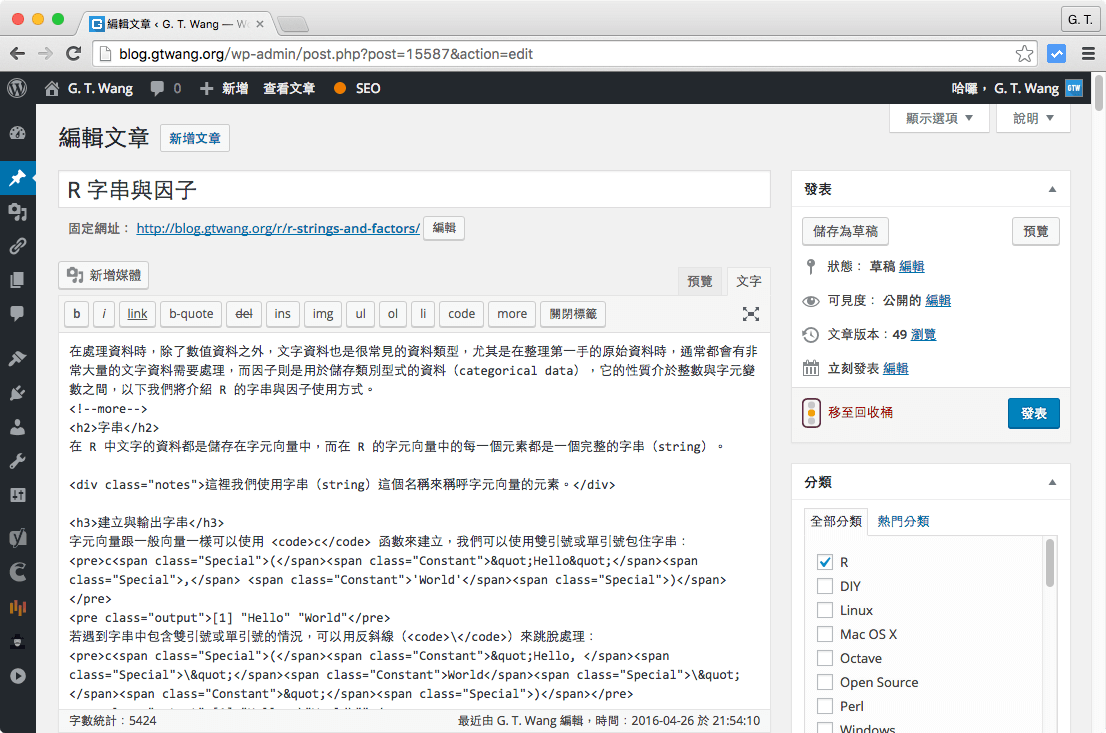Viewport: 1106px width, 733px height.
Task: Open Links via the chain sidebar icon
Action: (17, 246)
